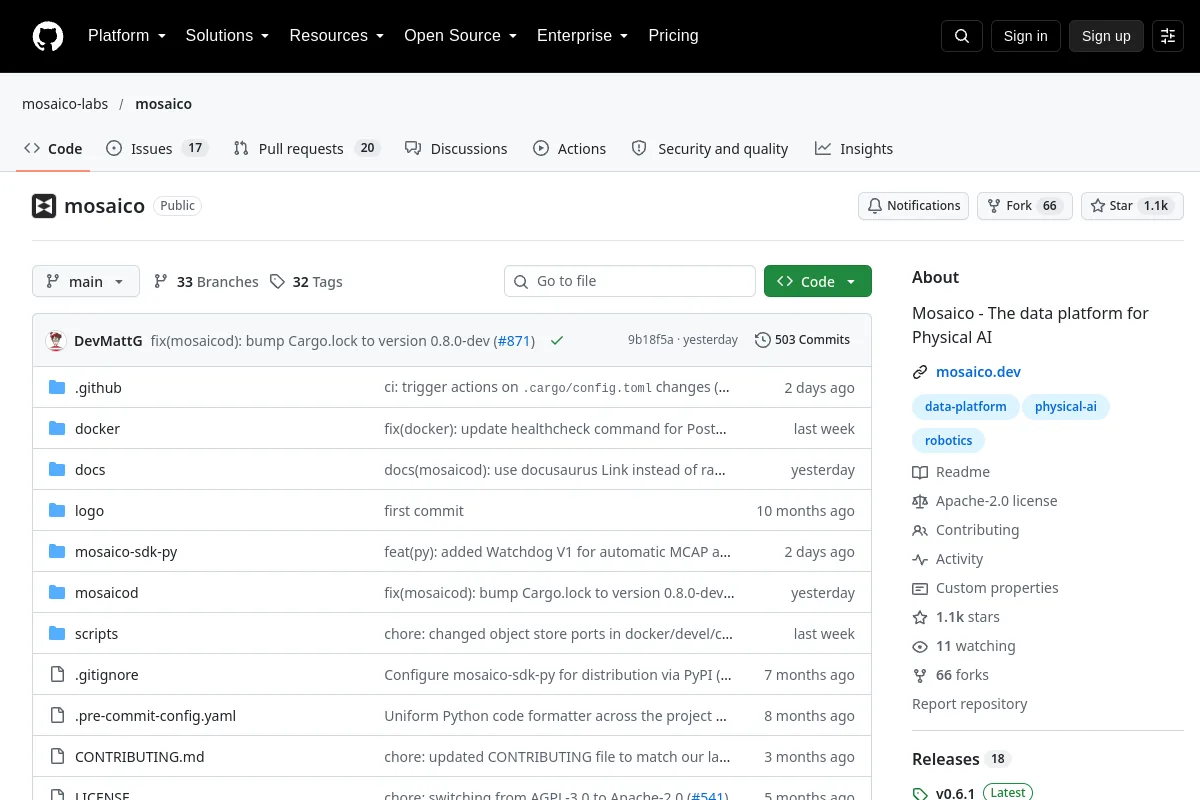
Task: Click the .gitignore file icon
Action: [57, 675]
